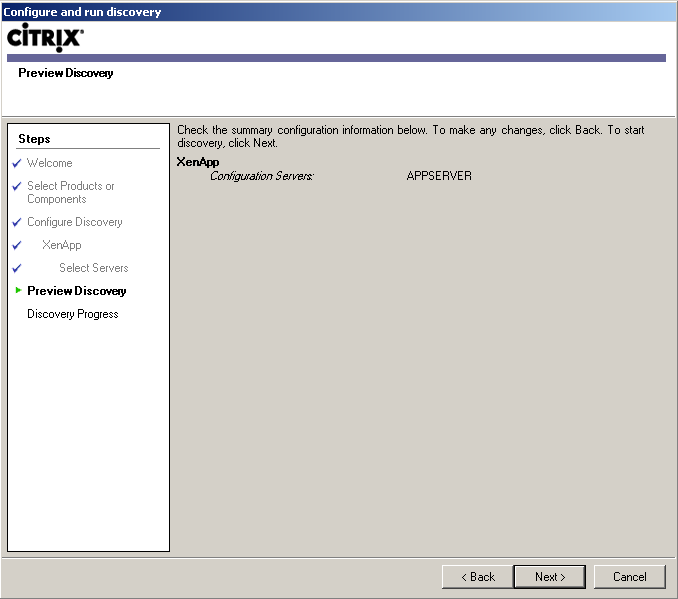The height and width of the screenshot is (599, 678).
Task: Click the checkmark beside Select Products or Components
Action: click(x=17, y=186)
